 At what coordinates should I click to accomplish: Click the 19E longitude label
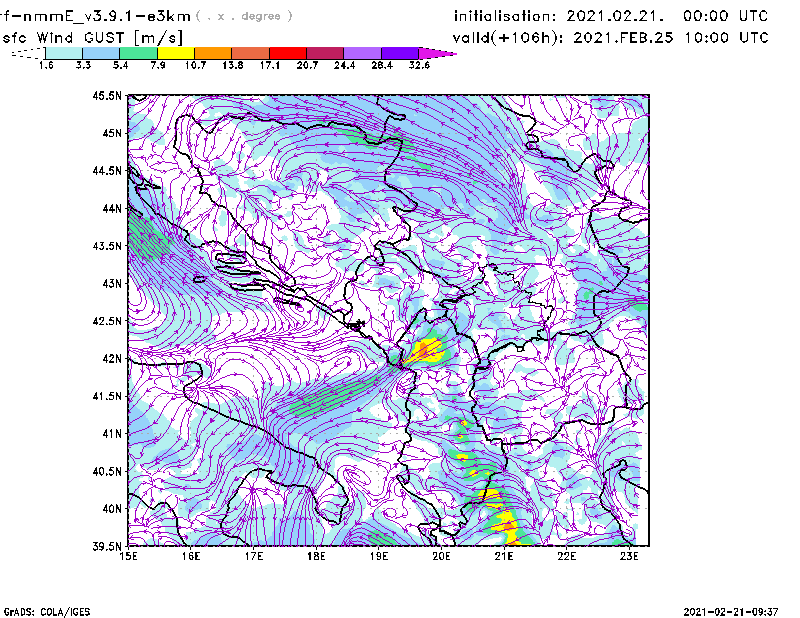tap(379, 556)
